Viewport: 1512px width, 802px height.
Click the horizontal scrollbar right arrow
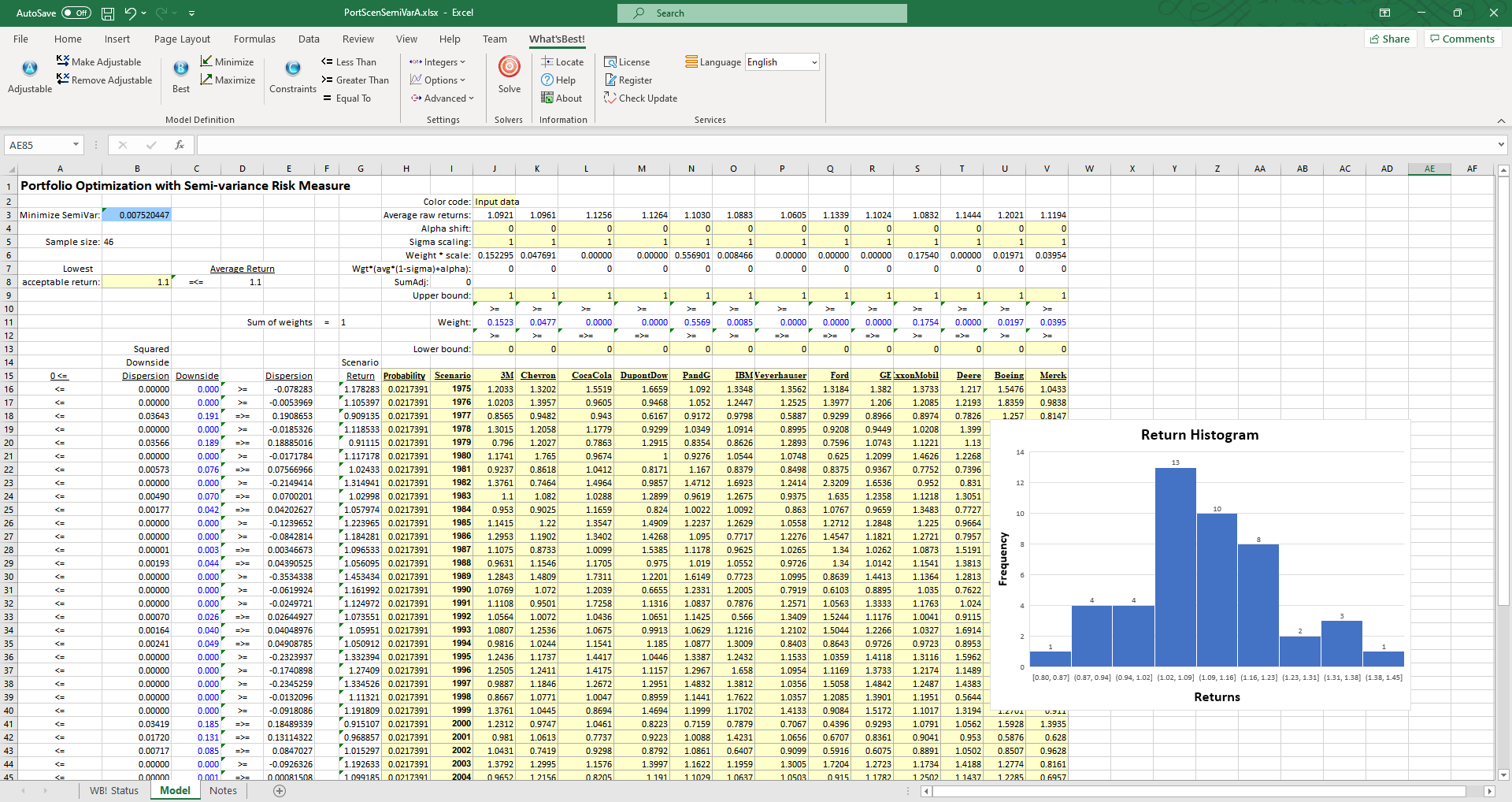point(1488,791)
